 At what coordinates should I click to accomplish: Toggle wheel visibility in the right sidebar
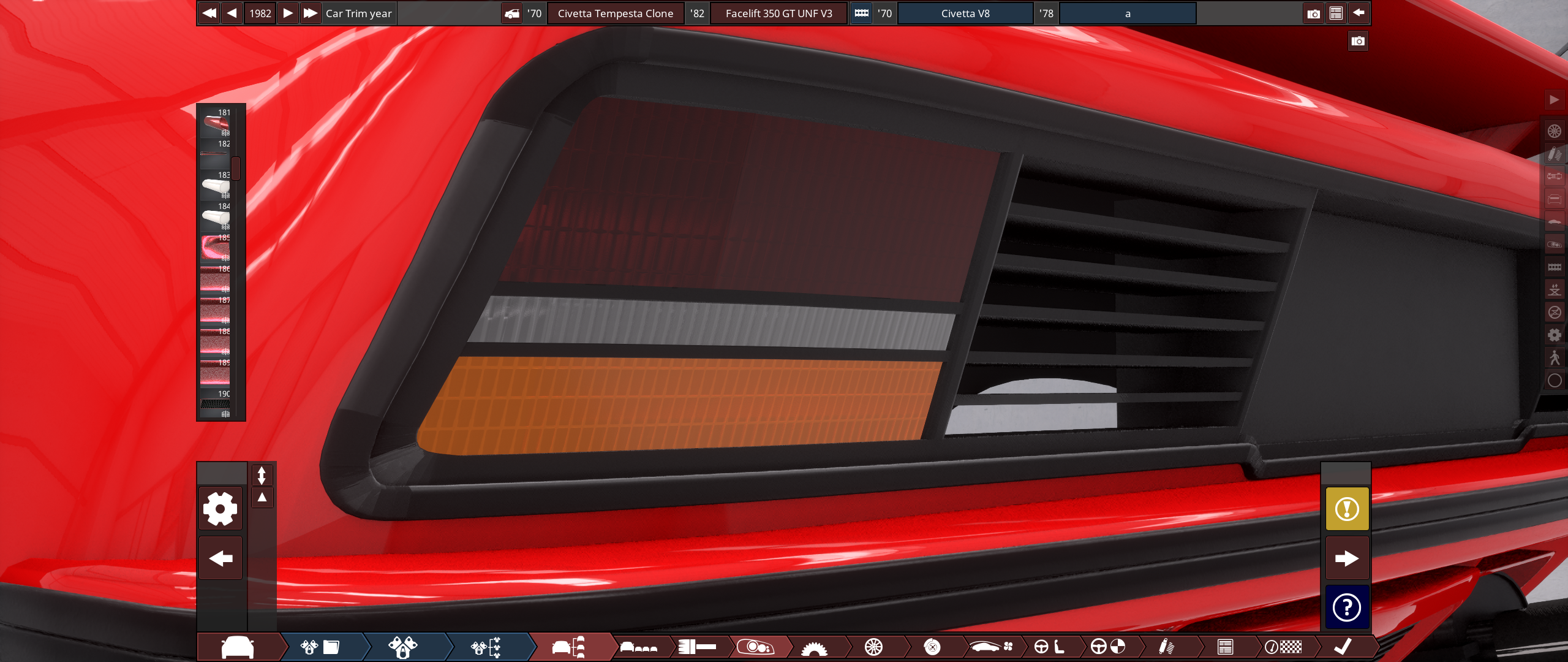click(x=1555, y=131)
